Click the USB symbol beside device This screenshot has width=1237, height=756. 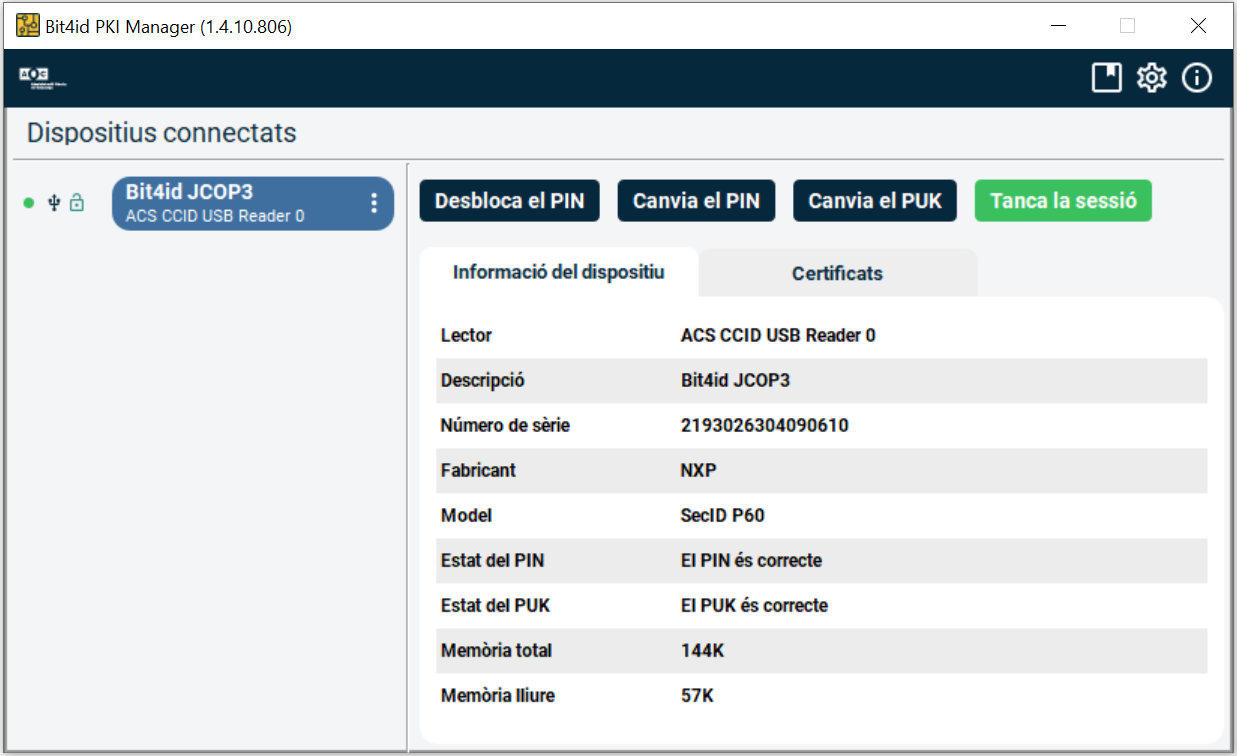(54, 203)
